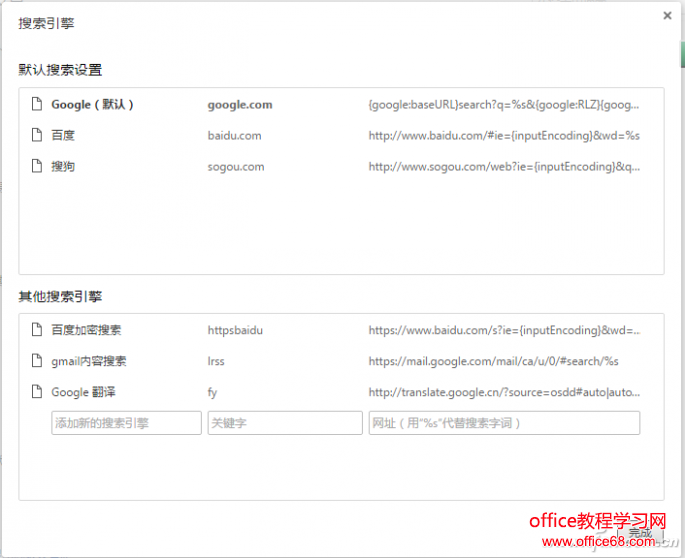The height and width of the screenshot is (558, 685).
Task: Focus the 网址 URL input field
Action: pos(504,423)
